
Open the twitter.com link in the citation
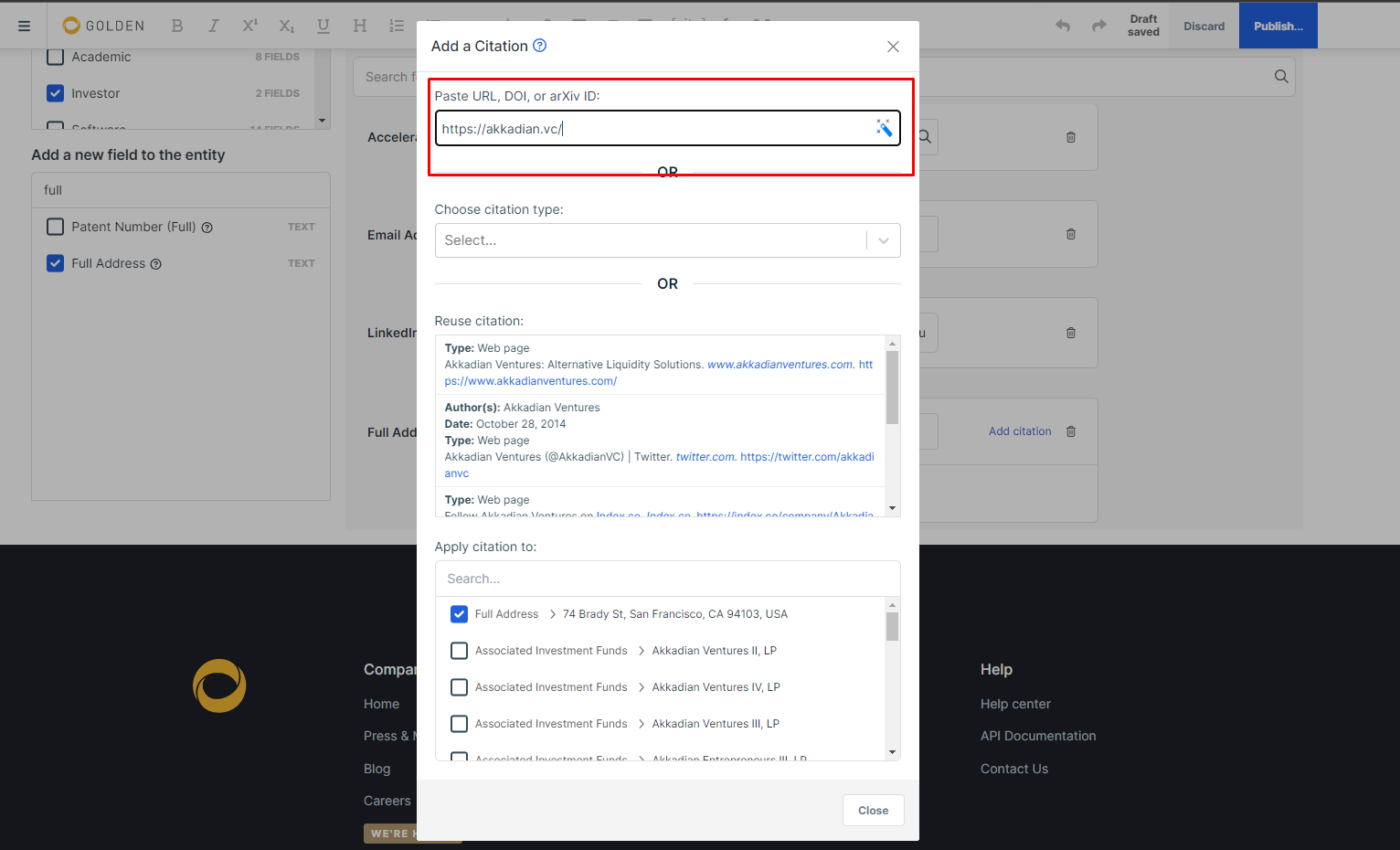(x=705, y=457)
